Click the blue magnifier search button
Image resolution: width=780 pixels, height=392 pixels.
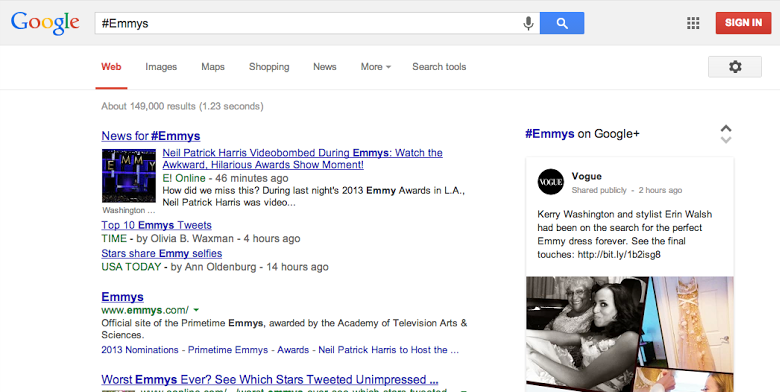point(562,23)
